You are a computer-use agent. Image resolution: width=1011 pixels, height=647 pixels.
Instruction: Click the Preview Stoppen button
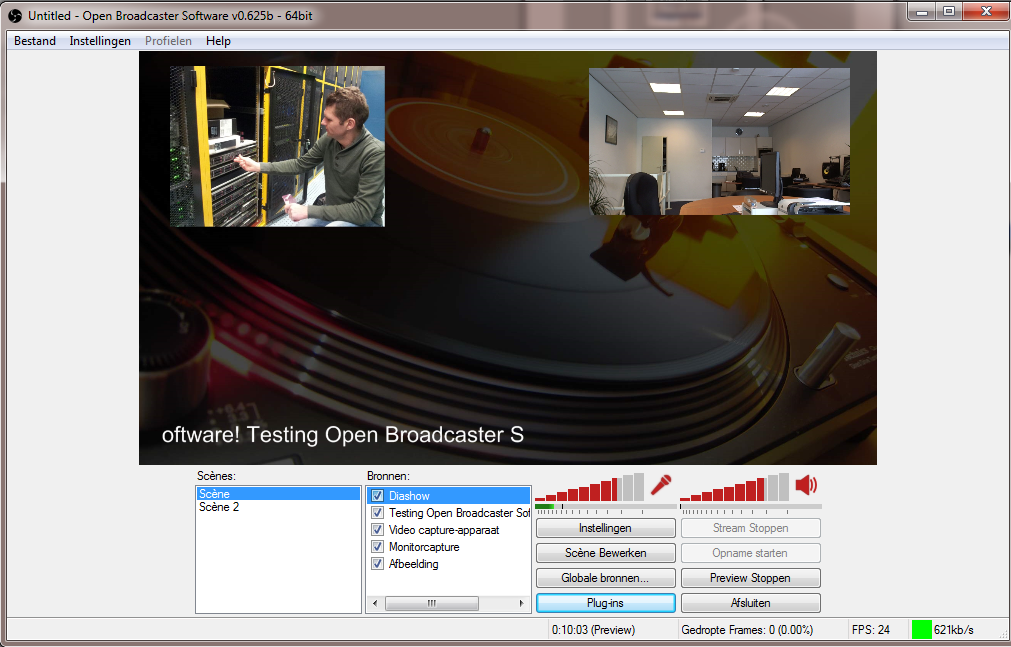tap(751, 578)
